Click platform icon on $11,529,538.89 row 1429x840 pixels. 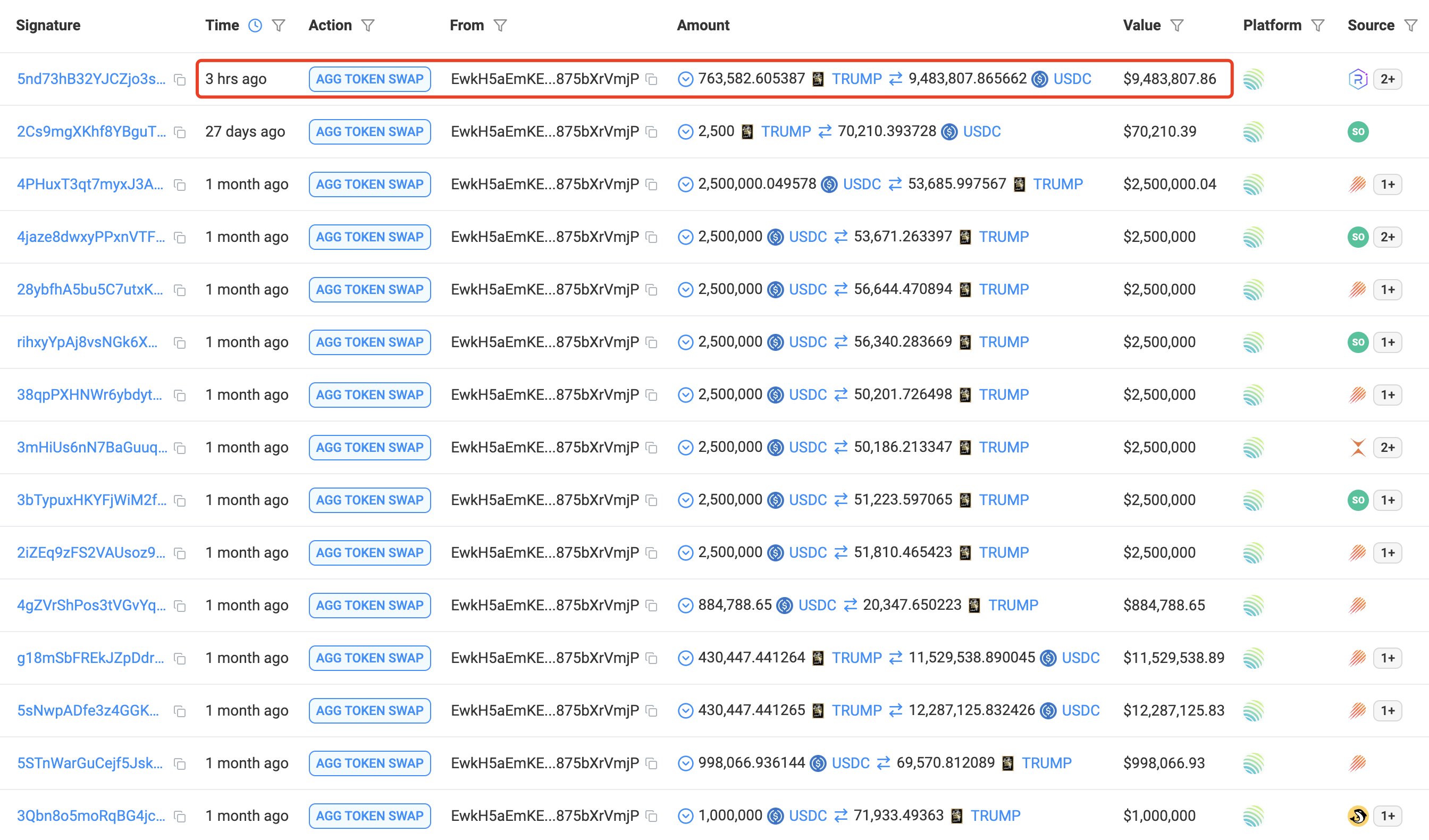[1253, 658]
